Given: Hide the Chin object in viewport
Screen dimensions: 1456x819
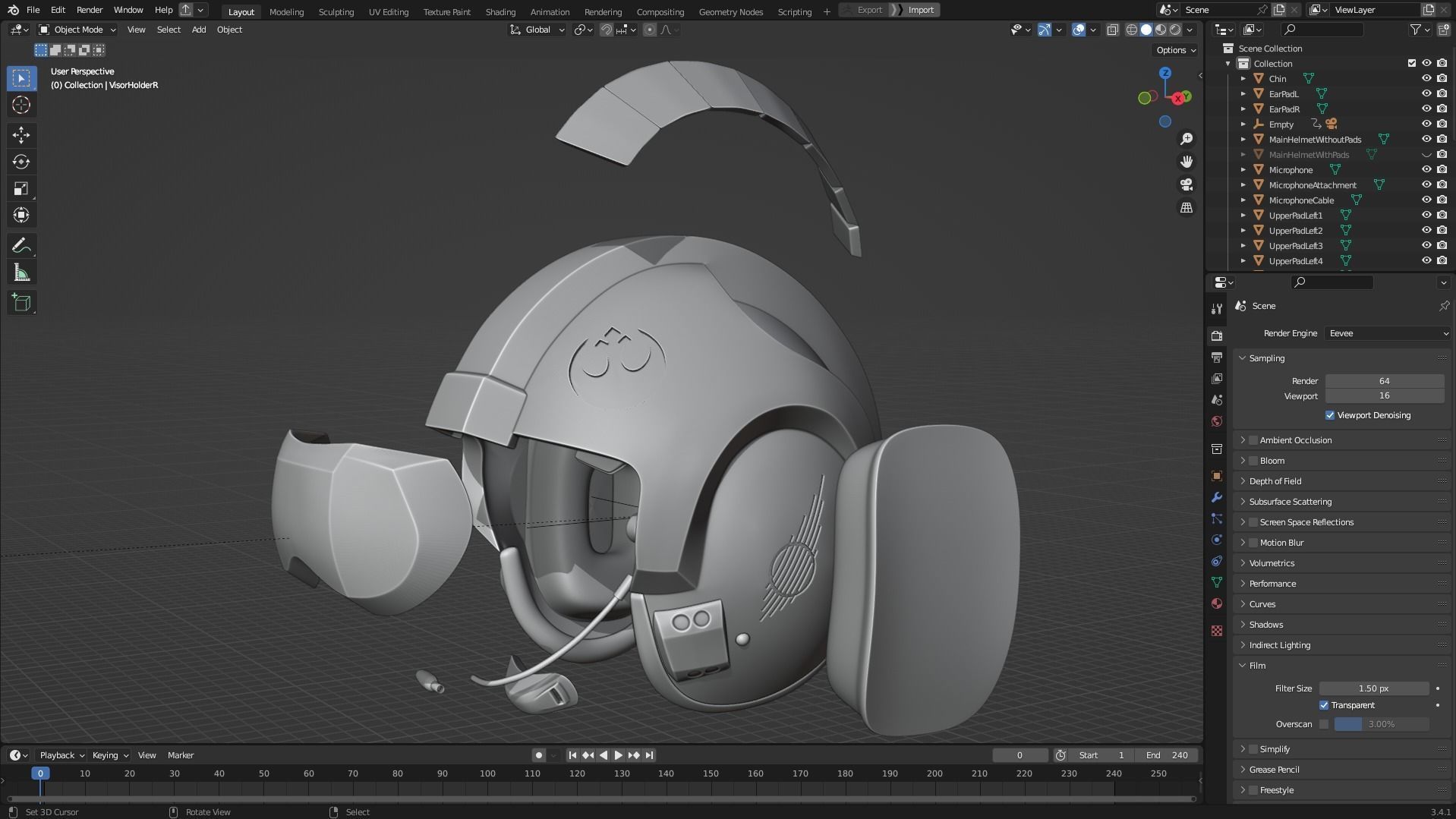Looking at the screenshot, I should (x=1426, y=78).
